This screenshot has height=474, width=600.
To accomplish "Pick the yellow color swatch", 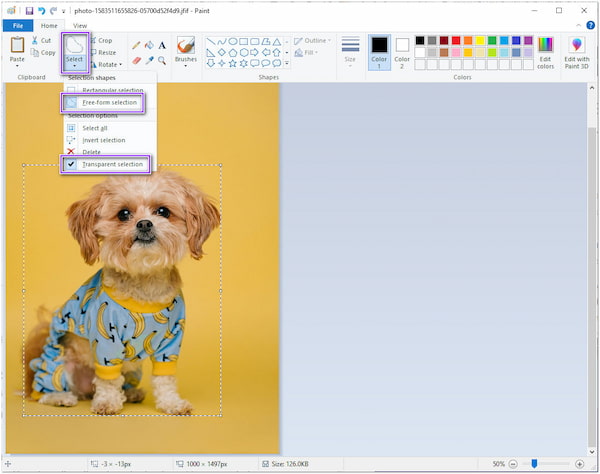I will point(480,40).
